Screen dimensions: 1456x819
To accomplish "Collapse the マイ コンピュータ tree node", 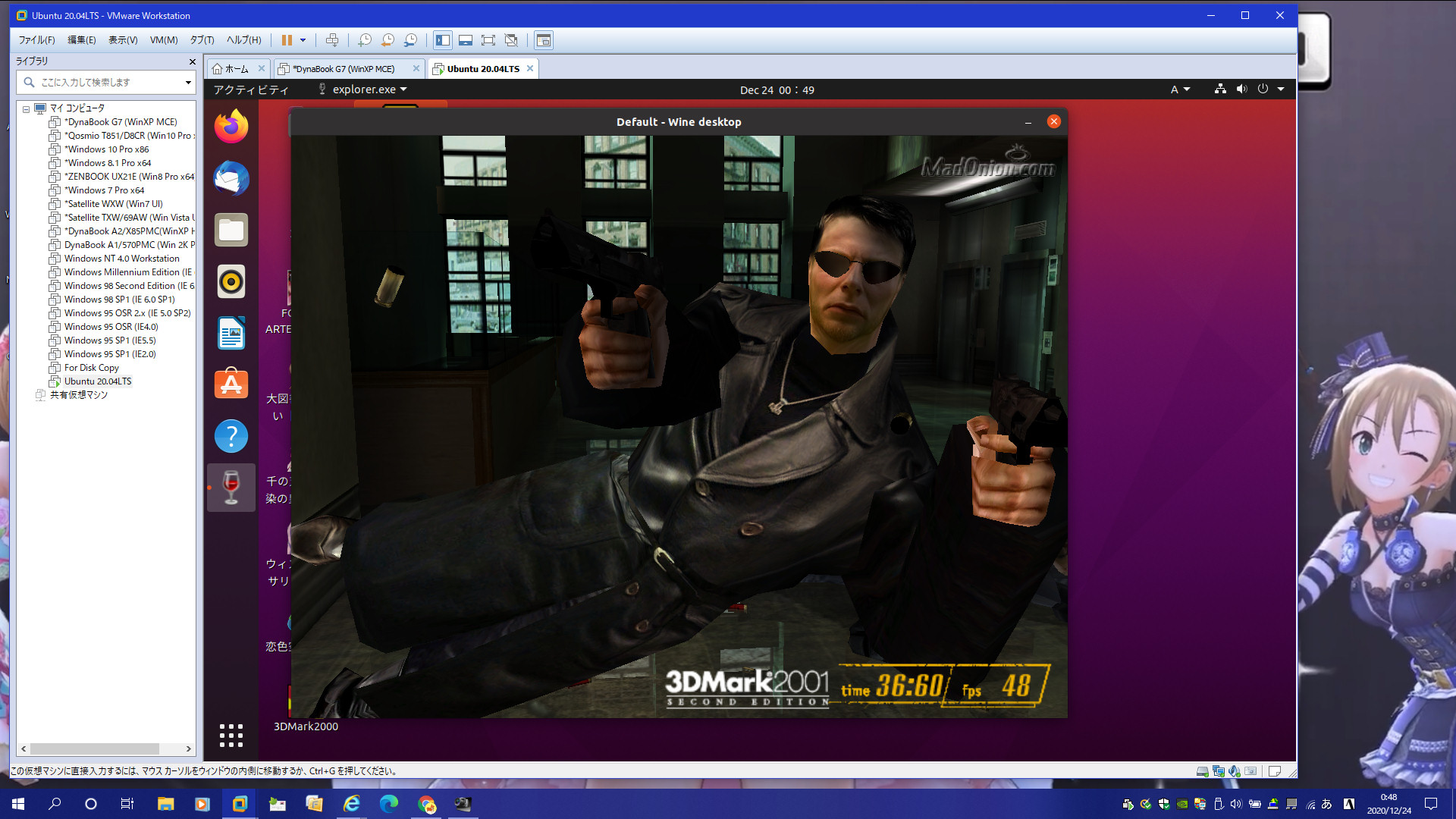I will pos(26,108).
